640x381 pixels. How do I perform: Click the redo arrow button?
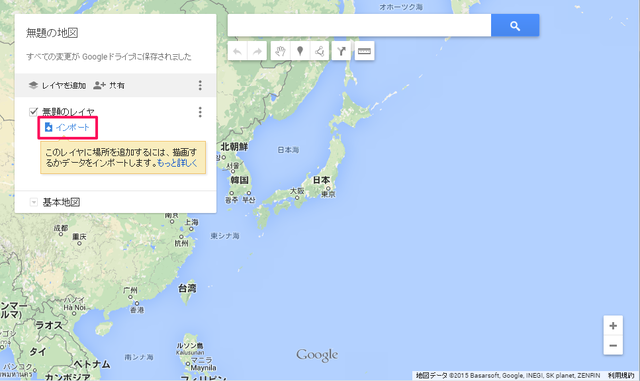(257, 51)
